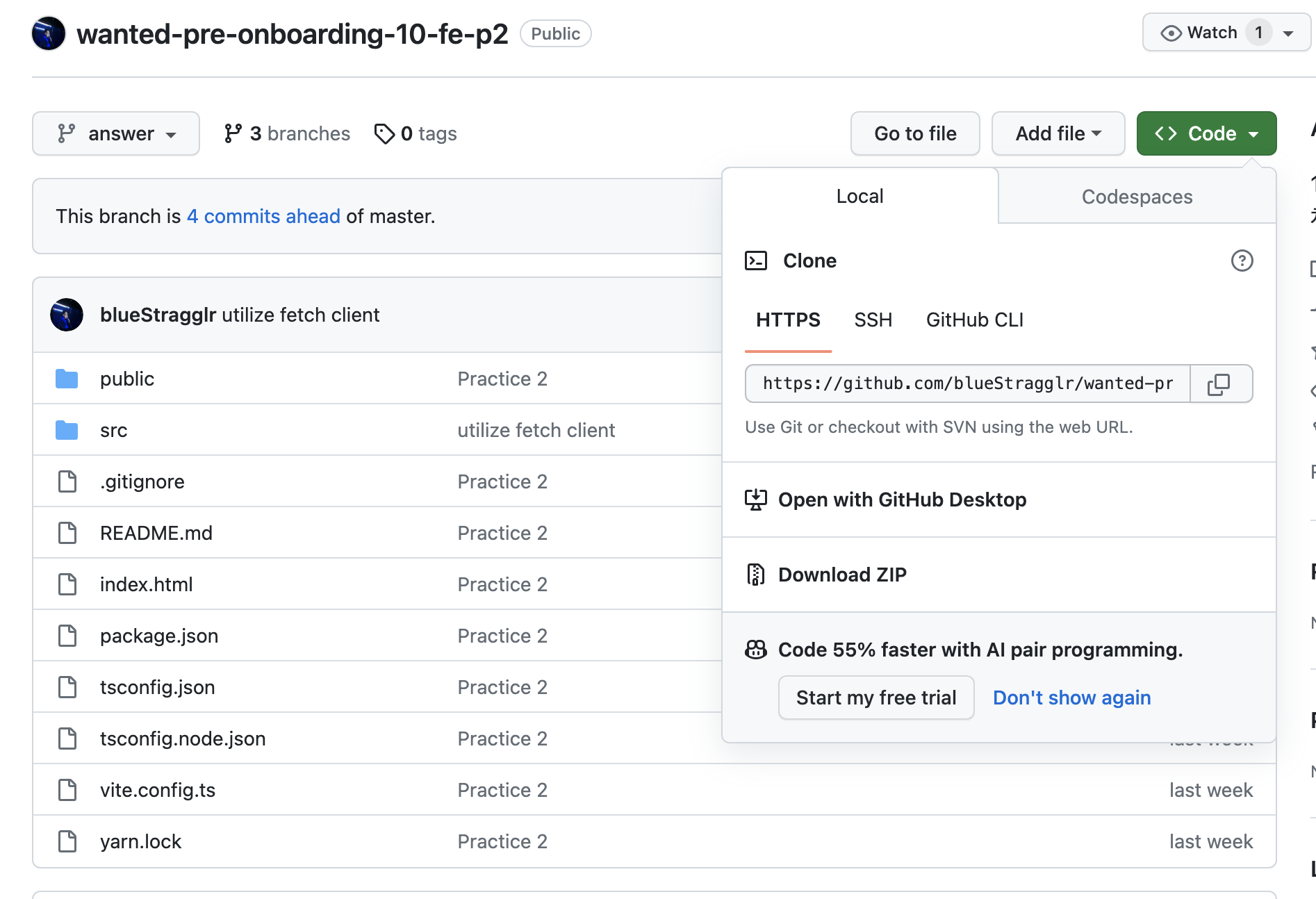Open the src row's utilize fetch client commit
The image size is (1316, 899).
pyautogui.click(x=536, y=430)
